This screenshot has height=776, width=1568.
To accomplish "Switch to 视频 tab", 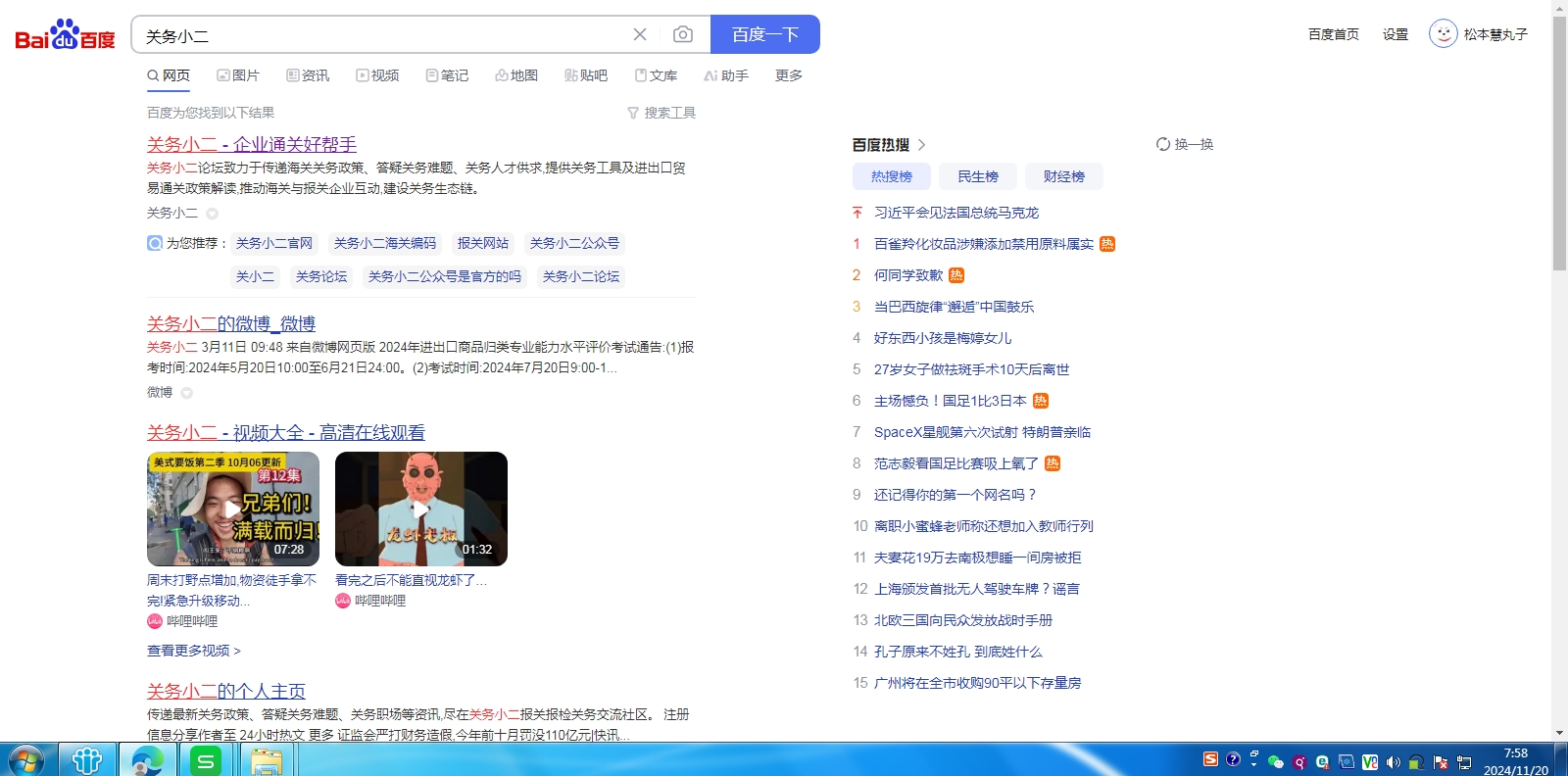I will point(377,75).
